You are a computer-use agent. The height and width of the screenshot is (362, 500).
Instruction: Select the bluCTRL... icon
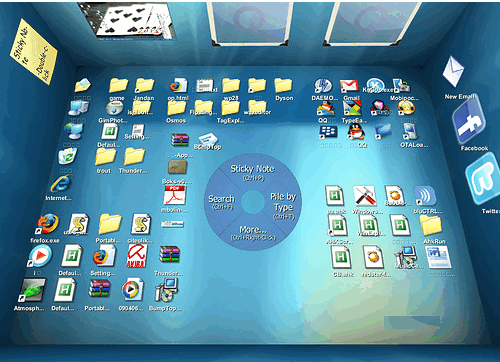pos(425,196)
